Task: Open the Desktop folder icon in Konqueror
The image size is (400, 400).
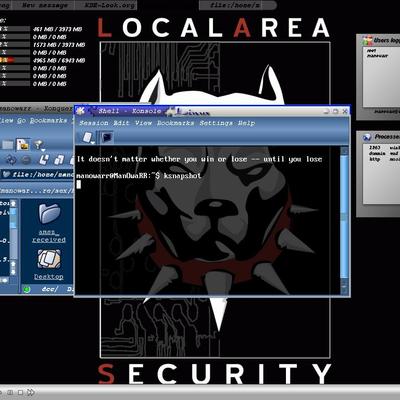Action: pos(49,259)
